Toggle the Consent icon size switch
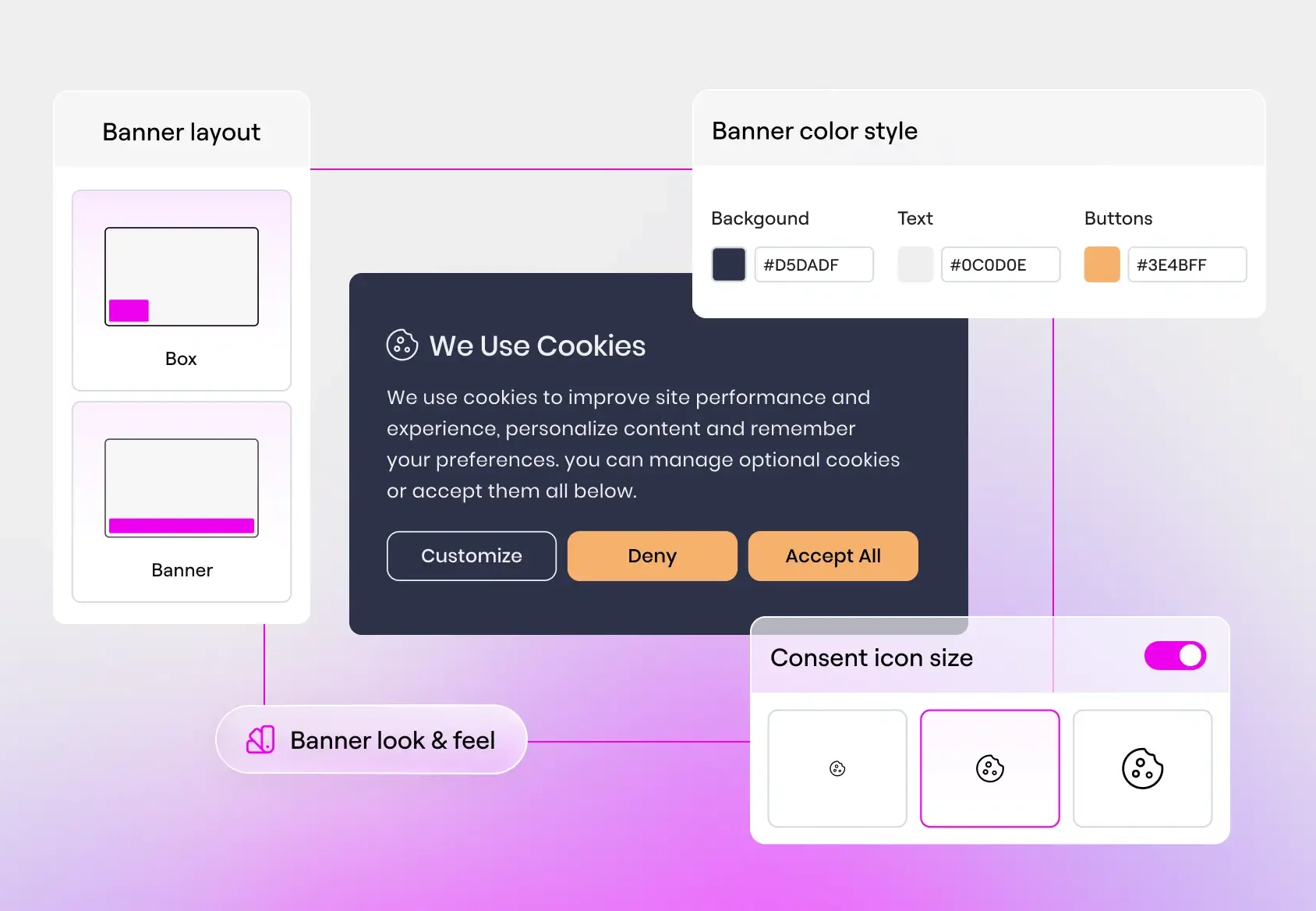Image resolution: width=1316 pixels, height=911 pixels. [1175, 656]
